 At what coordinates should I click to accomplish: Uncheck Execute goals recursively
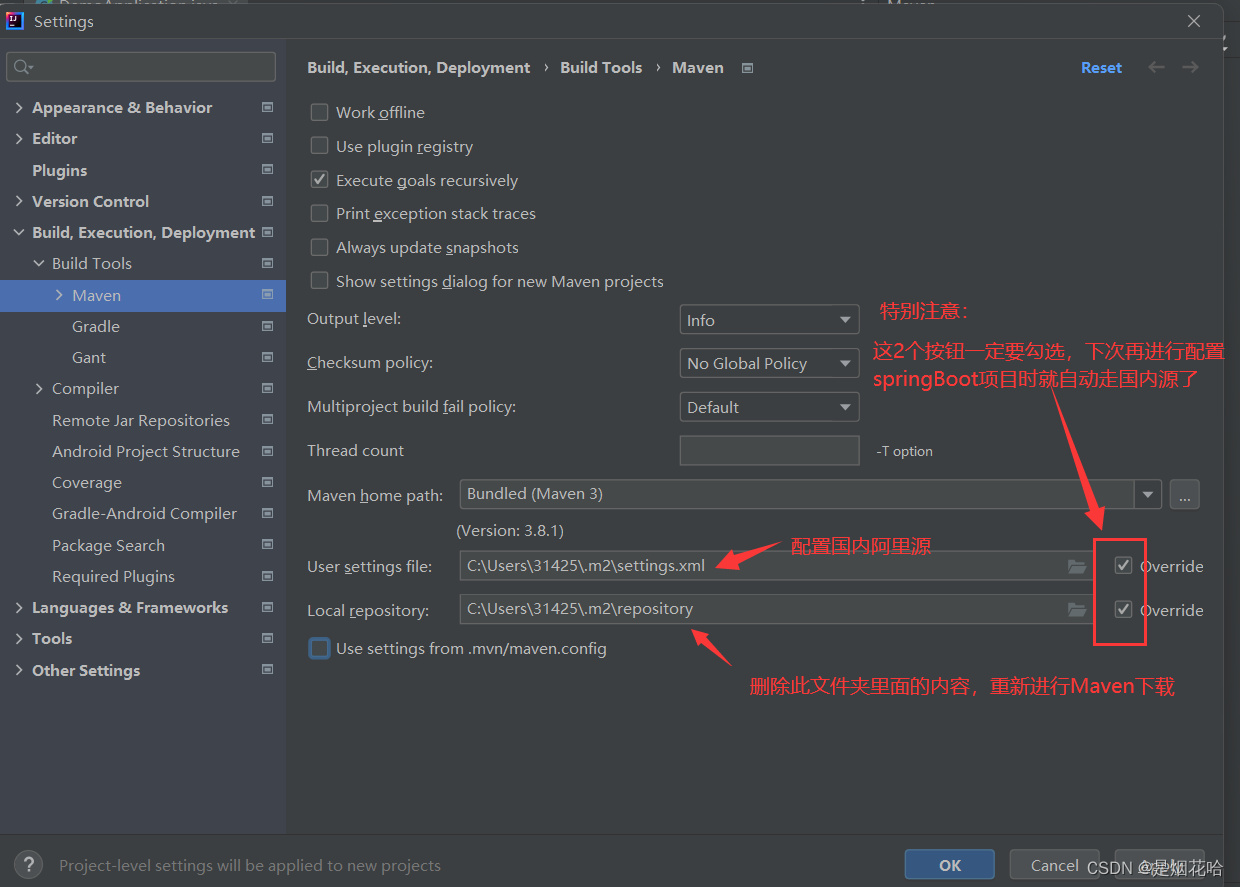[319, 180]
